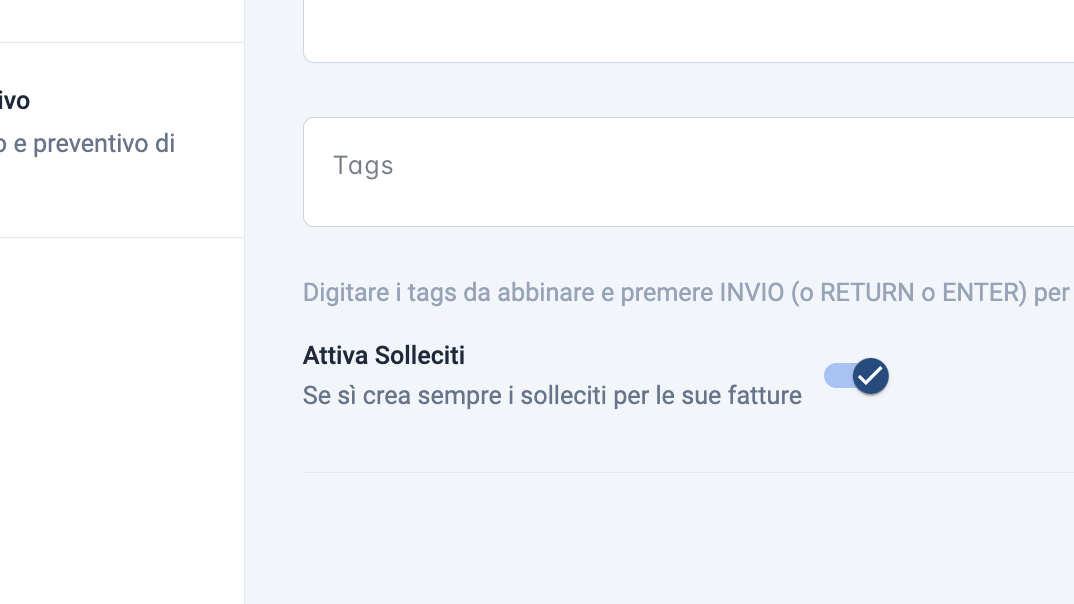Image resolution: width=1074 pixels, height=604 pixels.
Task: Focus the partially visible field above Tags
Action: (x=688, y=31)
